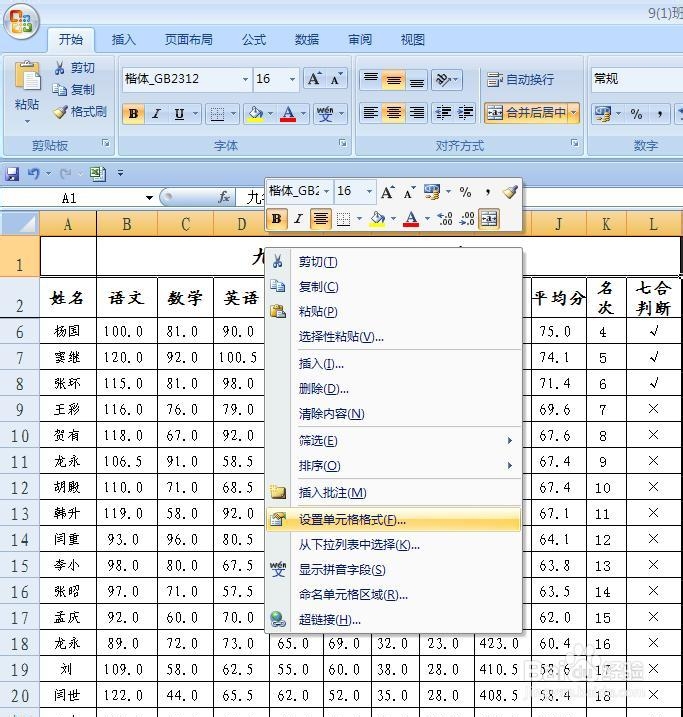
Task: Customize quick access toolbar dropdown
Action: click(x=120, y=173)
